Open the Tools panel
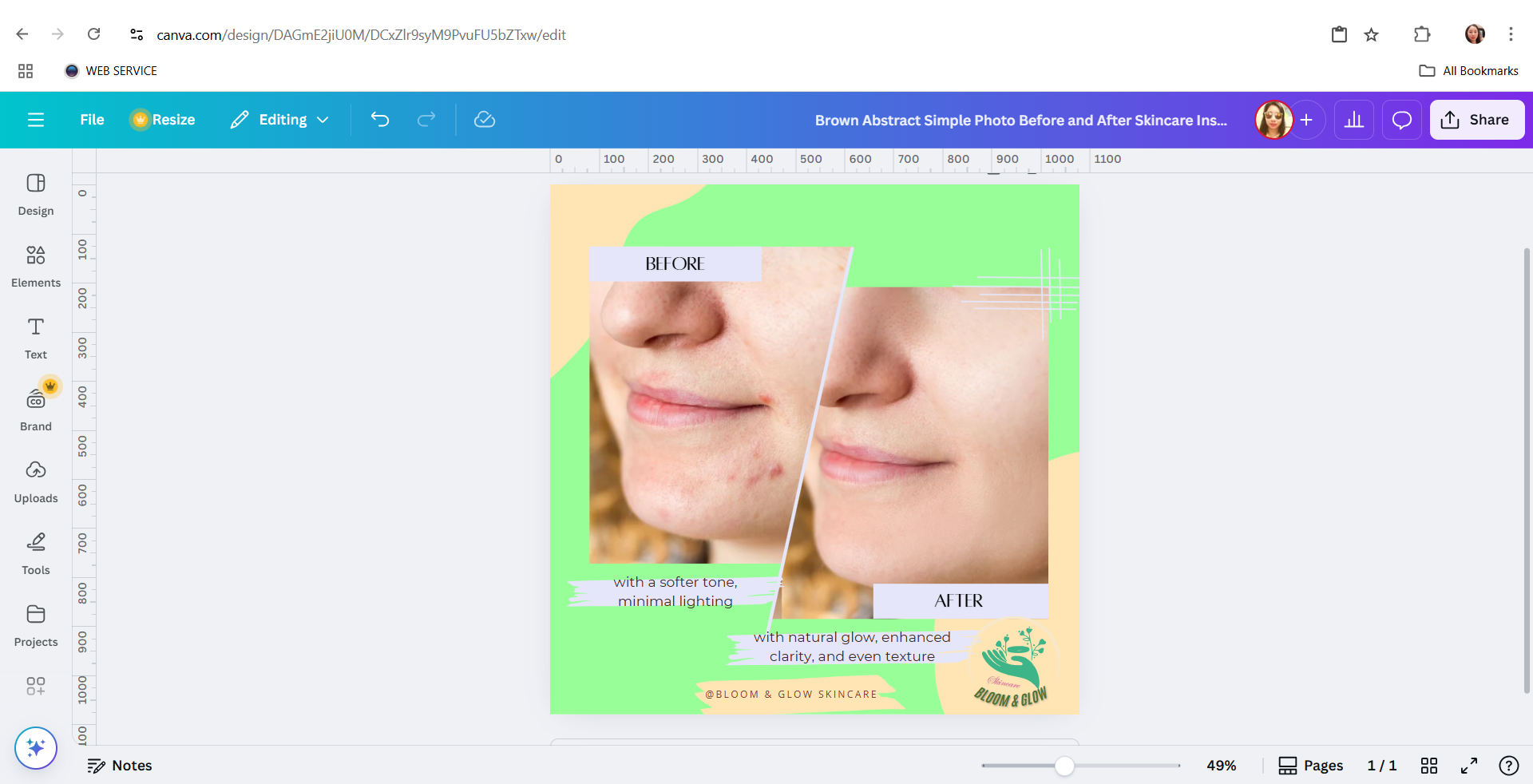1533x784 pixels. click(x=36, y=553)
